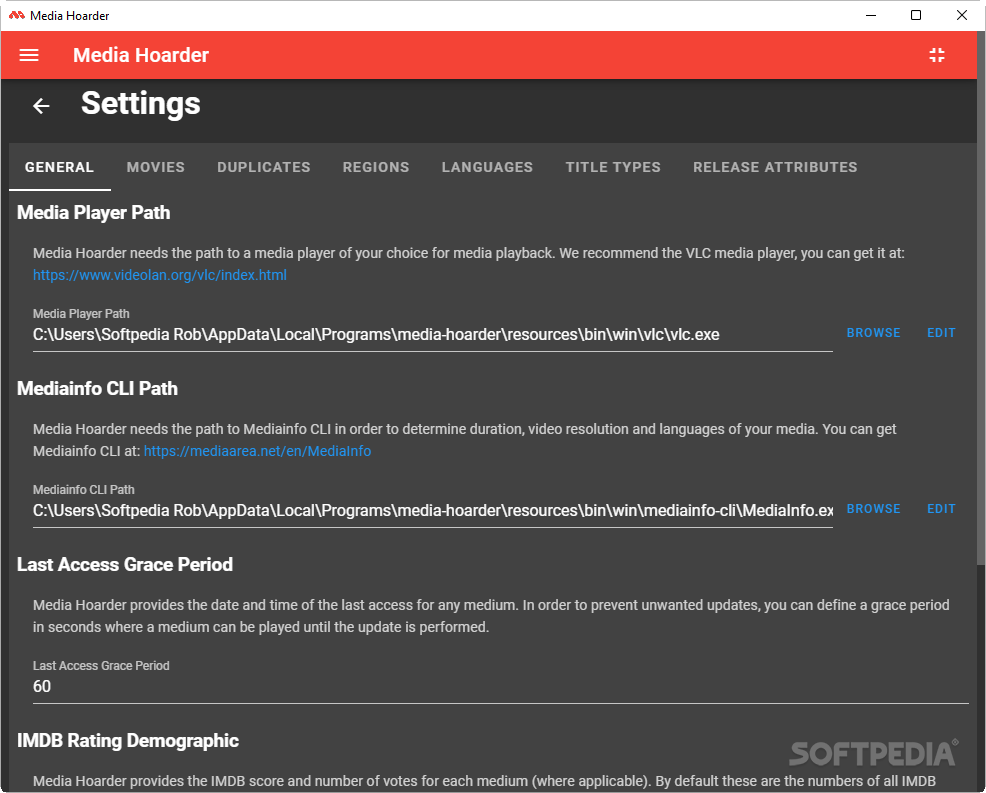Click the Media Player Path input field

433,335
